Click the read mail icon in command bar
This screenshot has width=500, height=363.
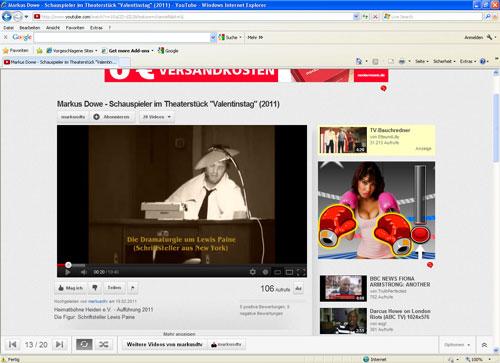click(391, 61)
